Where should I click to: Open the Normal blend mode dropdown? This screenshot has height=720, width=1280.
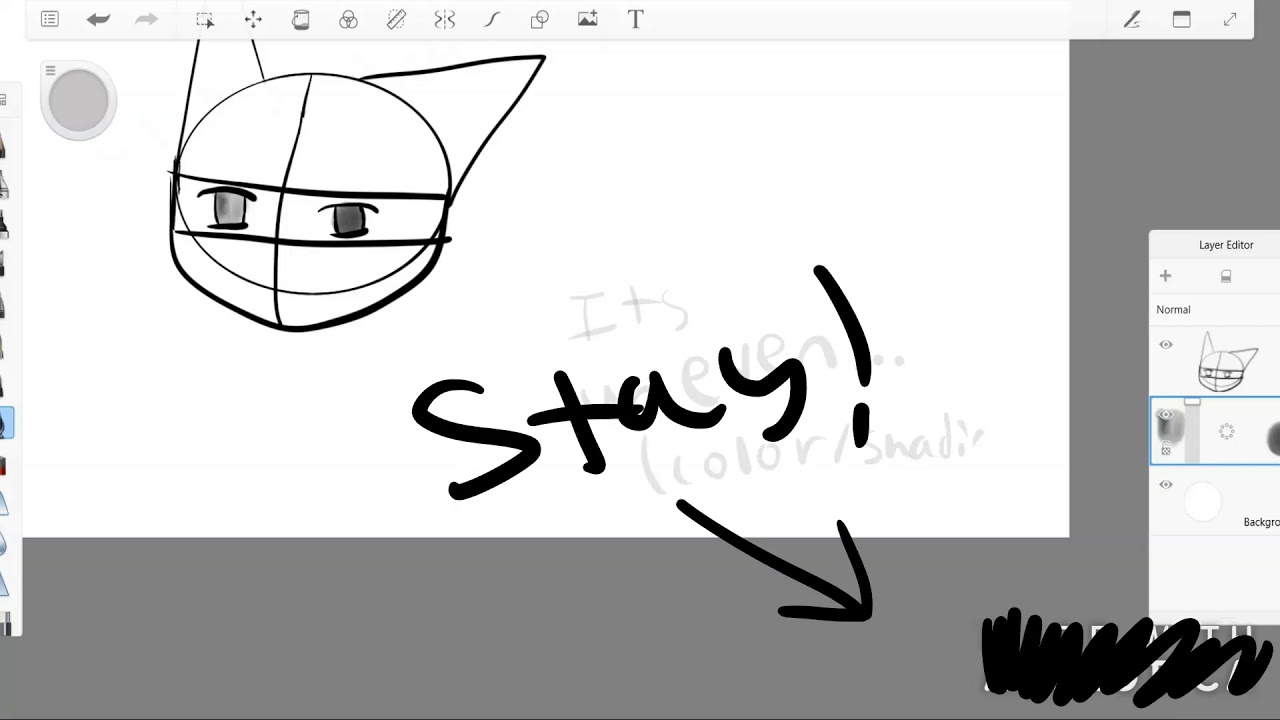point(1174,310)
